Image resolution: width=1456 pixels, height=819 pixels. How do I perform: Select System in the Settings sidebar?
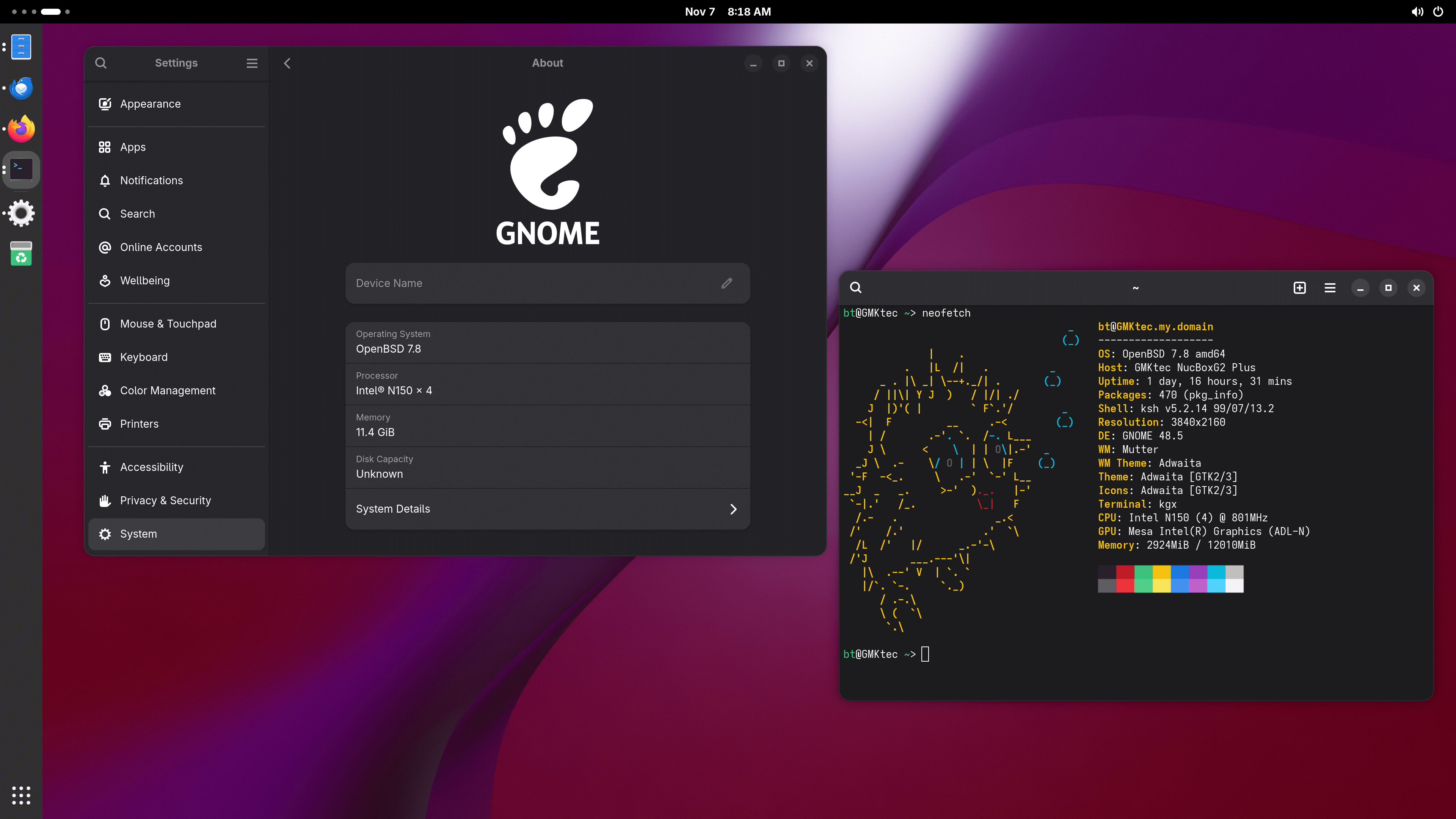[138, 533]
